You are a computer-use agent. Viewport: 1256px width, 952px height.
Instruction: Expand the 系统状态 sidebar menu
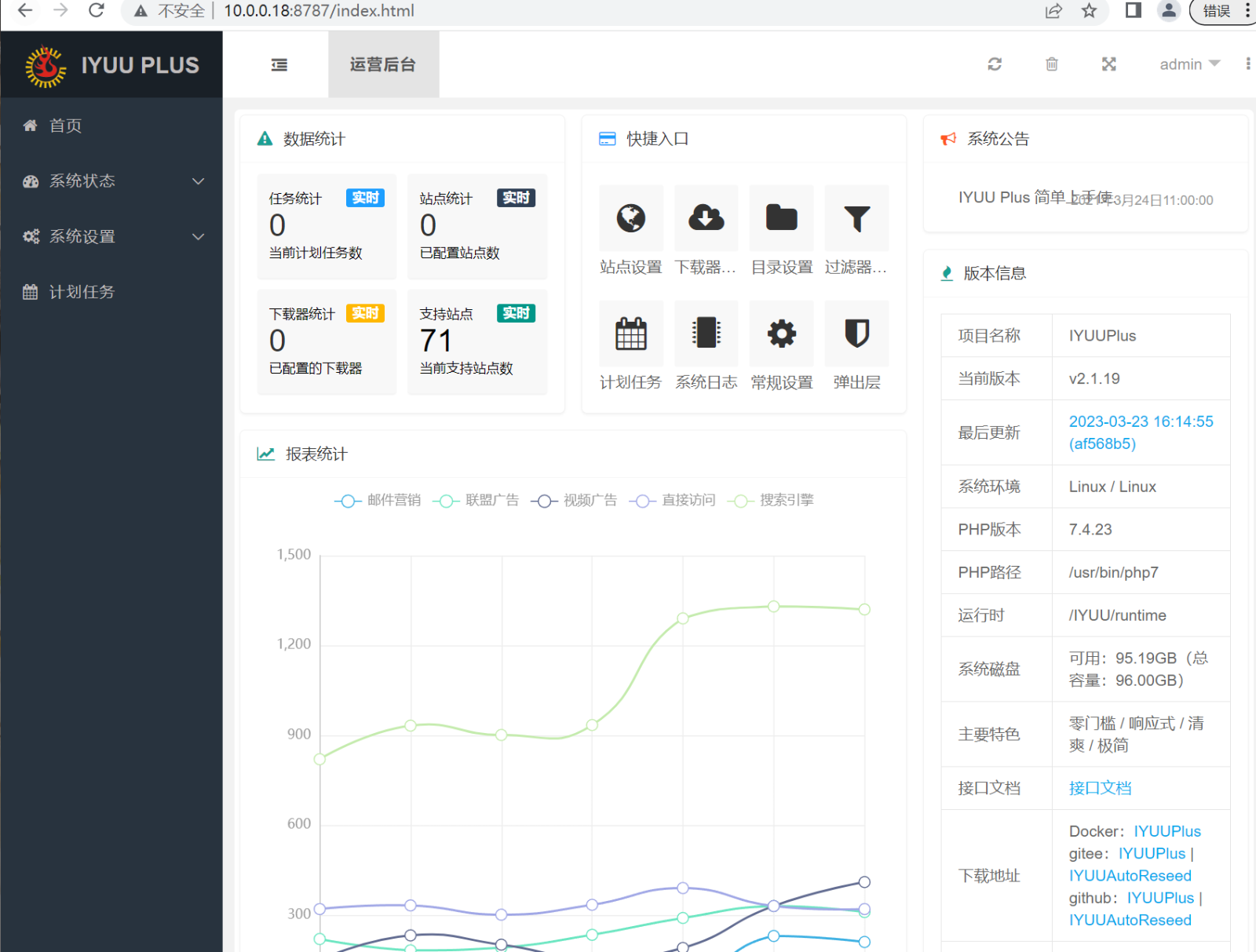coord(82,181)
